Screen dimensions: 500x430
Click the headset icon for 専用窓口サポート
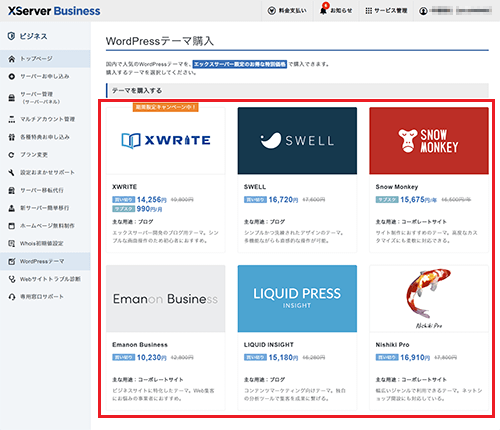coord(12,297)
